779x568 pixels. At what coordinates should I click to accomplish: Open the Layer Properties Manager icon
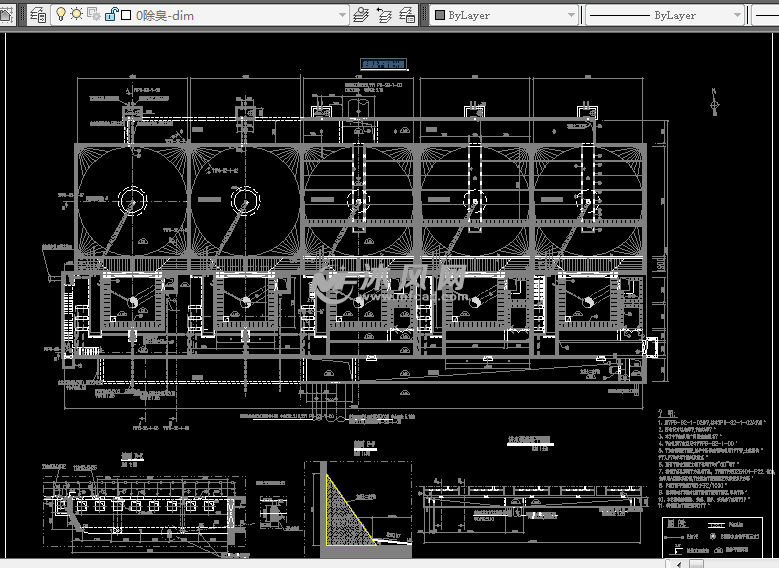coord(39,15)
